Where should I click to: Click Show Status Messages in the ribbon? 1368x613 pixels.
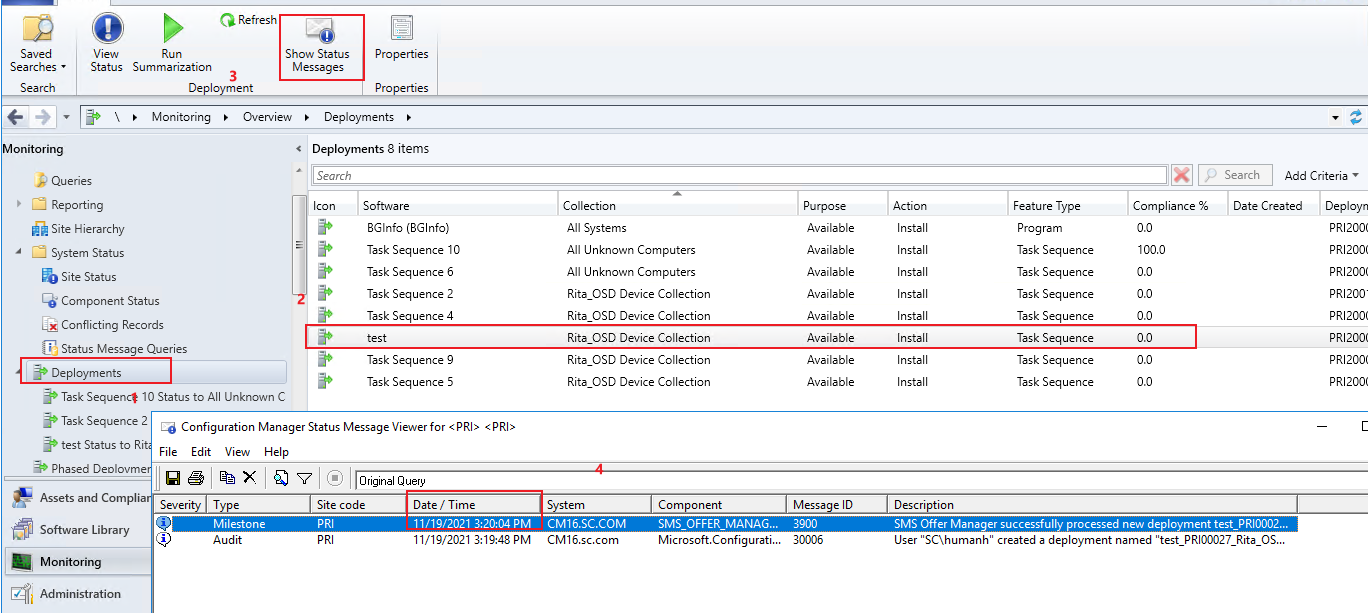(318, 46)
